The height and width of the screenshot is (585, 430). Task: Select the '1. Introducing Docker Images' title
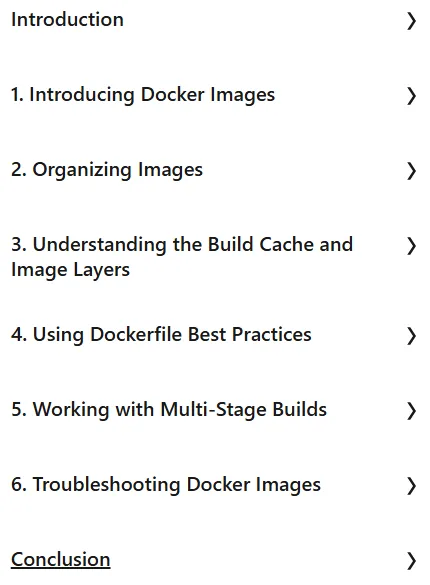click(143, 95)
